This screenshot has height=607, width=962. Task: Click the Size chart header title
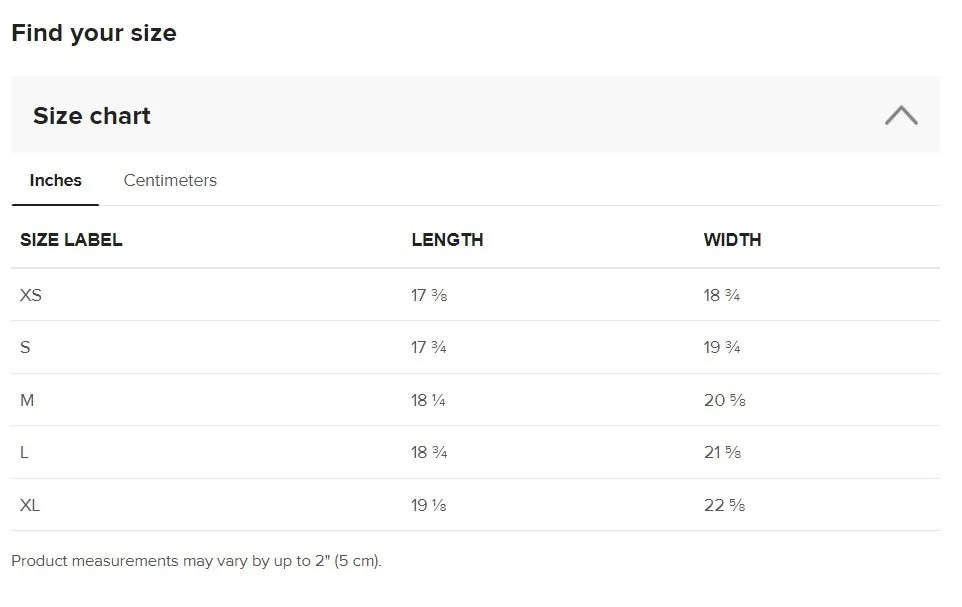[x=92, y=115]
